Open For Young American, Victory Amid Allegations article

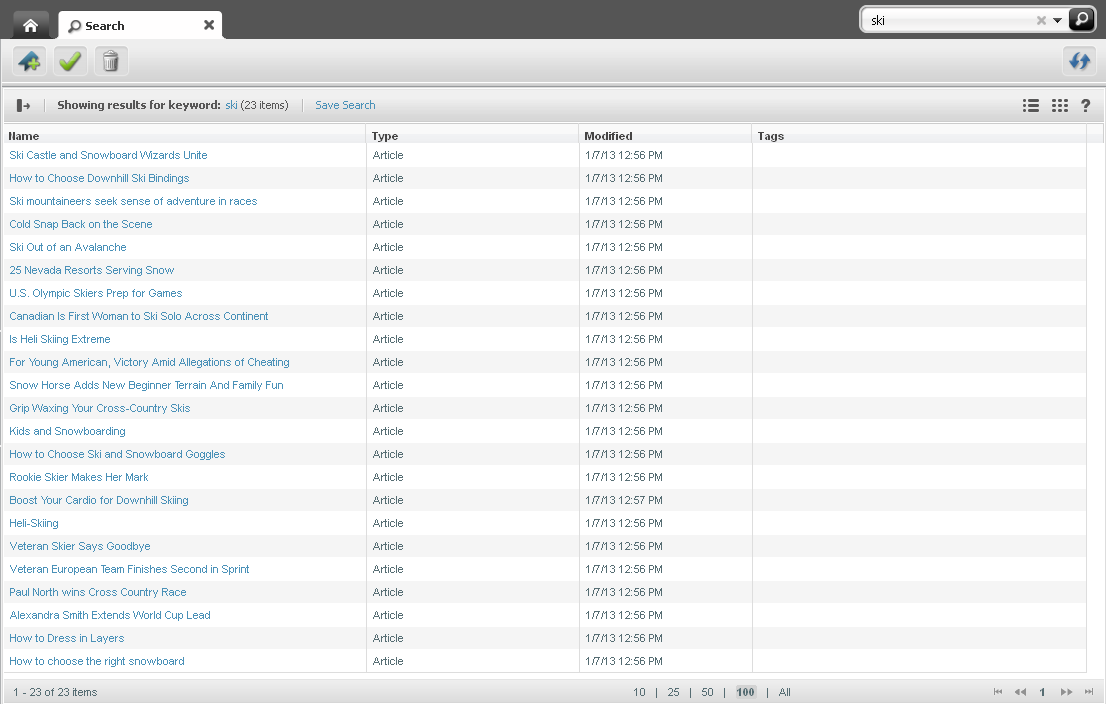(x=150, y=362)
